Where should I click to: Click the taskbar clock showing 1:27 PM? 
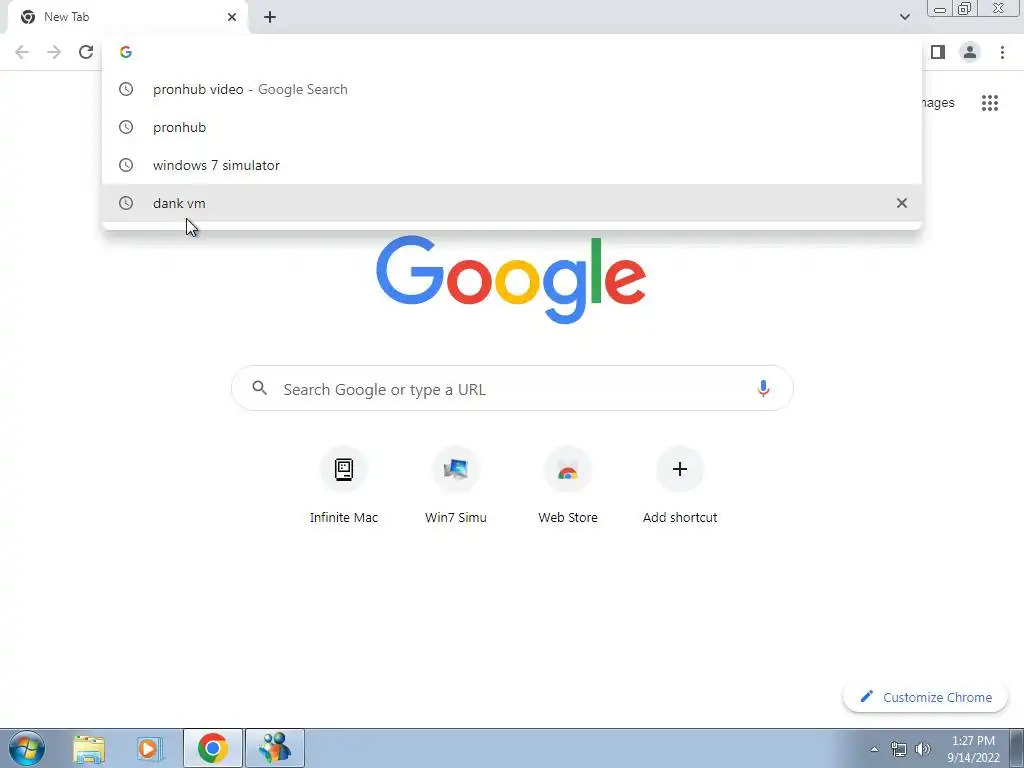point(973,749)
